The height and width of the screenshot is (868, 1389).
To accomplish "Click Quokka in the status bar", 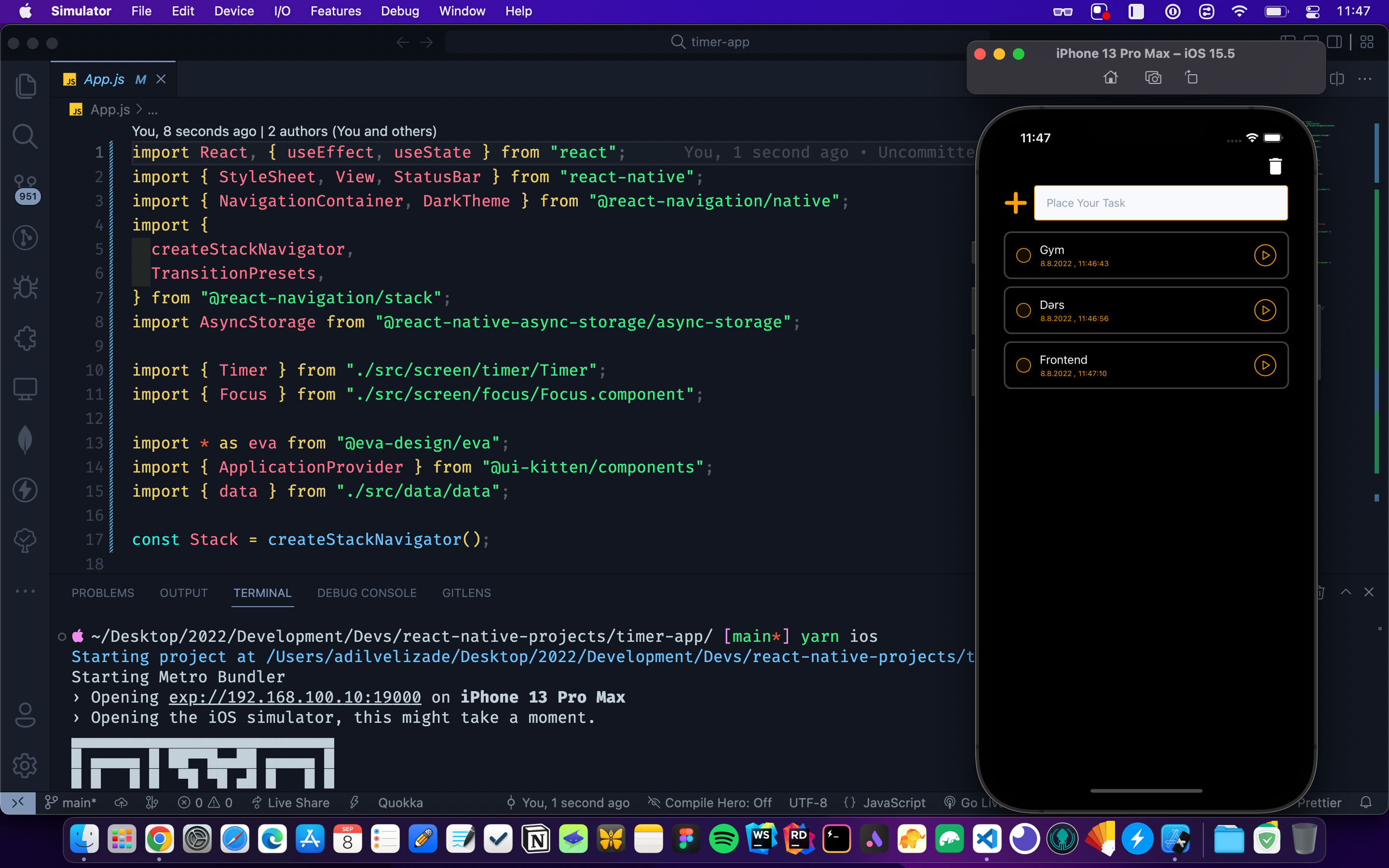I will pos(400,802).
